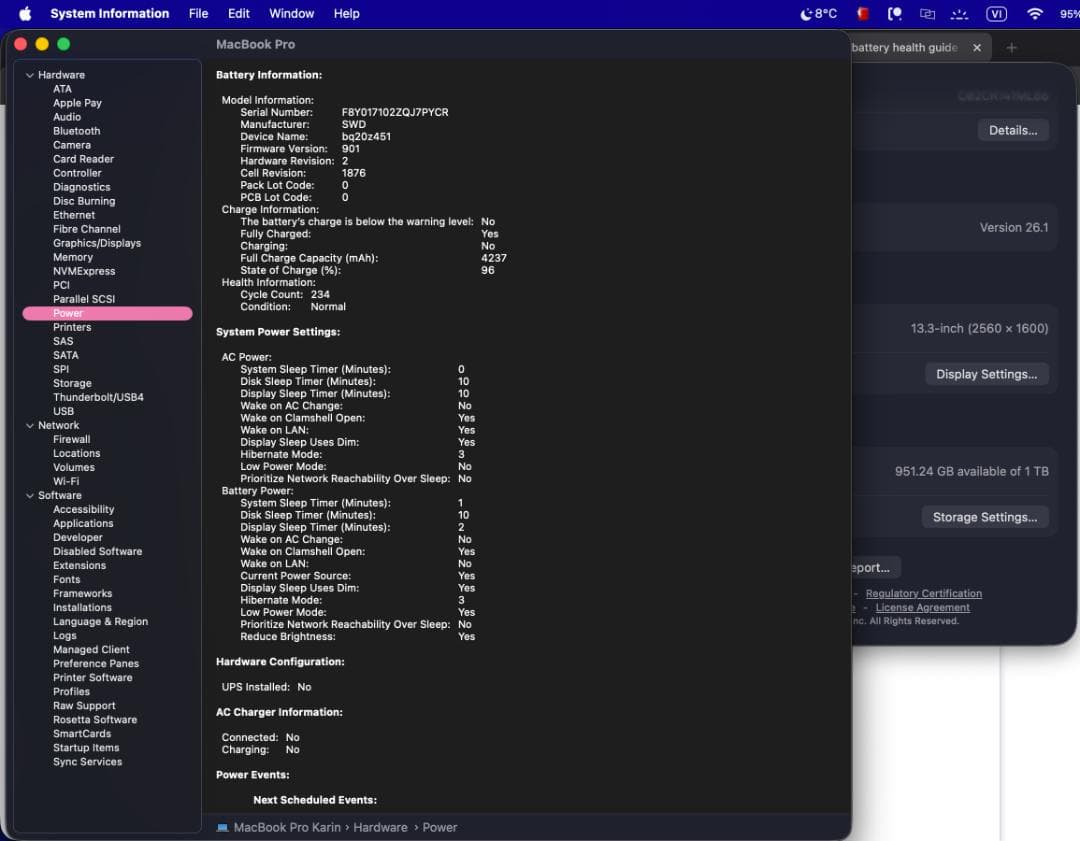Click the Display Settings... button

tap(985, 374)
